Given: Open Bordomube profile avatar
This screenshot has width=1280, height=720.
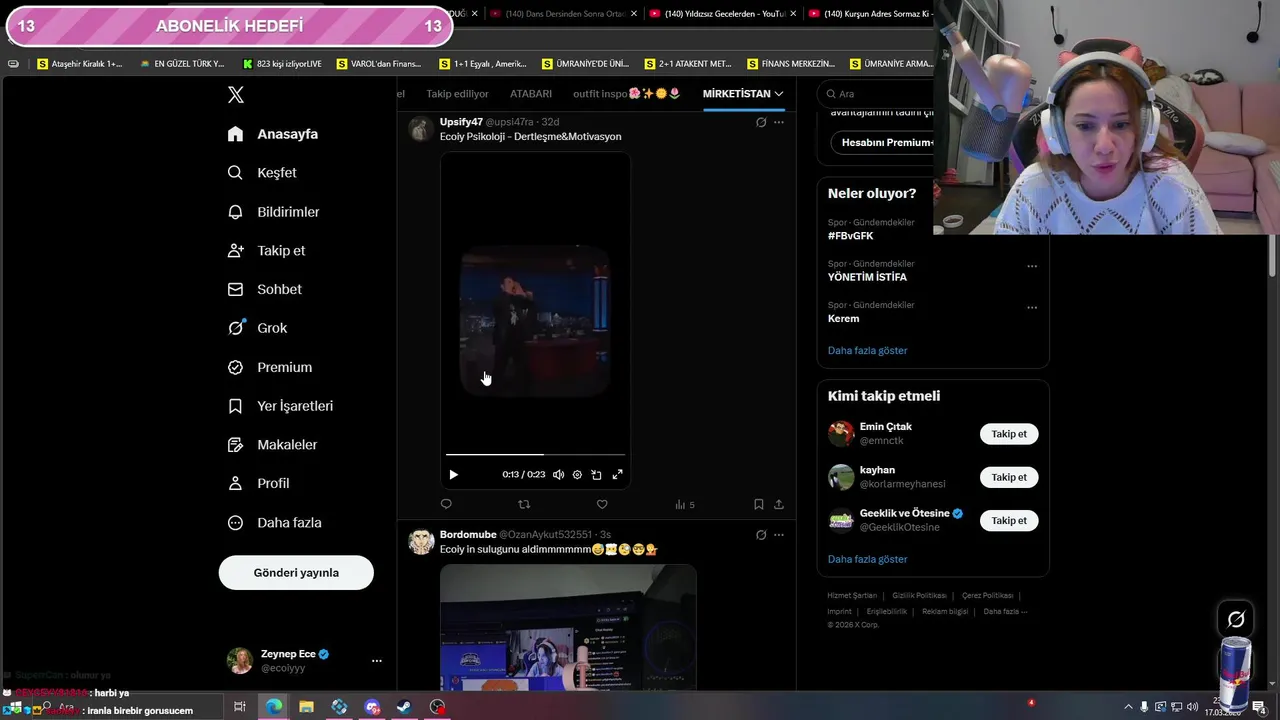Looking at the screenshot, I should [x=421, y=542].
